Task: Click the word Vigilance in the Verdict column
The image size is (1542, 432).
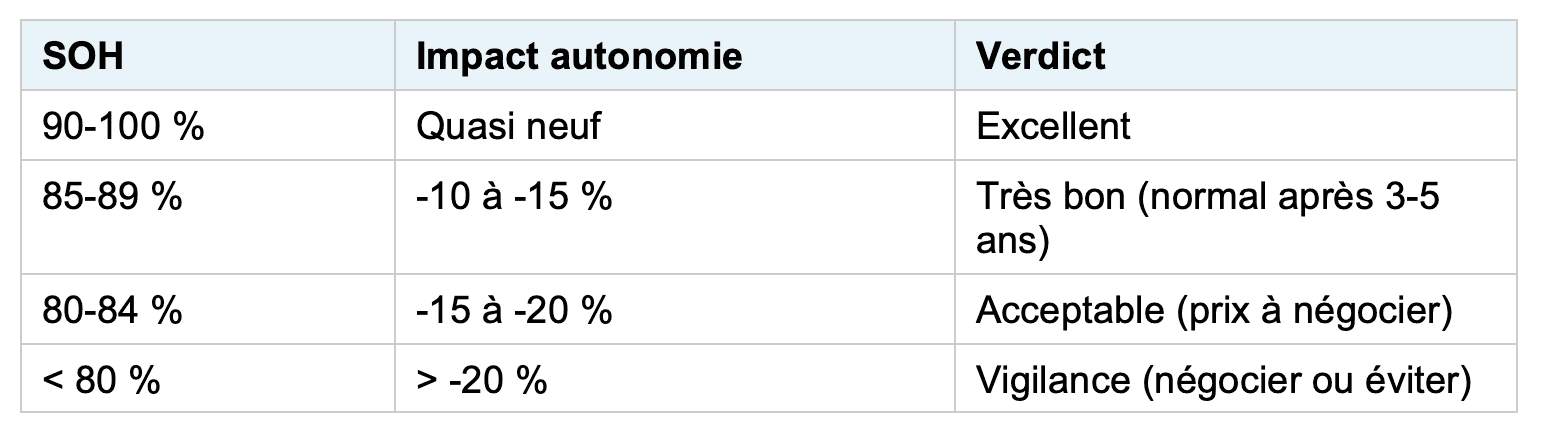Action: [1055, 380]
